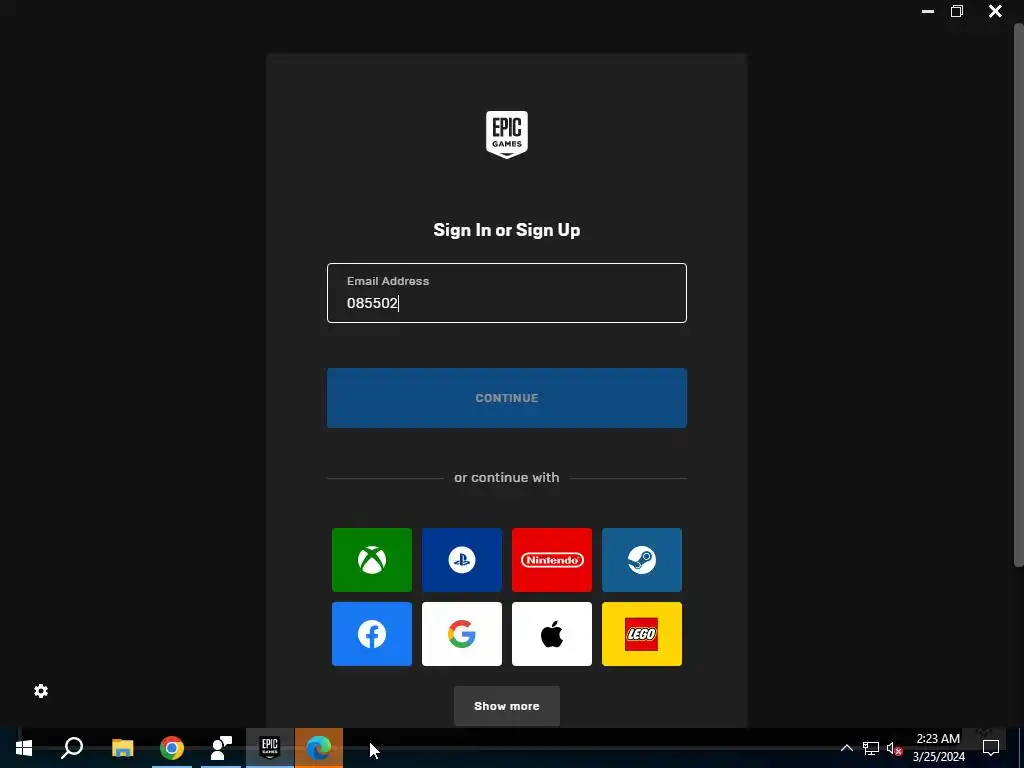Open settings via the gear icon
The width and height of the screenshot is (1024, 768).
41,691
